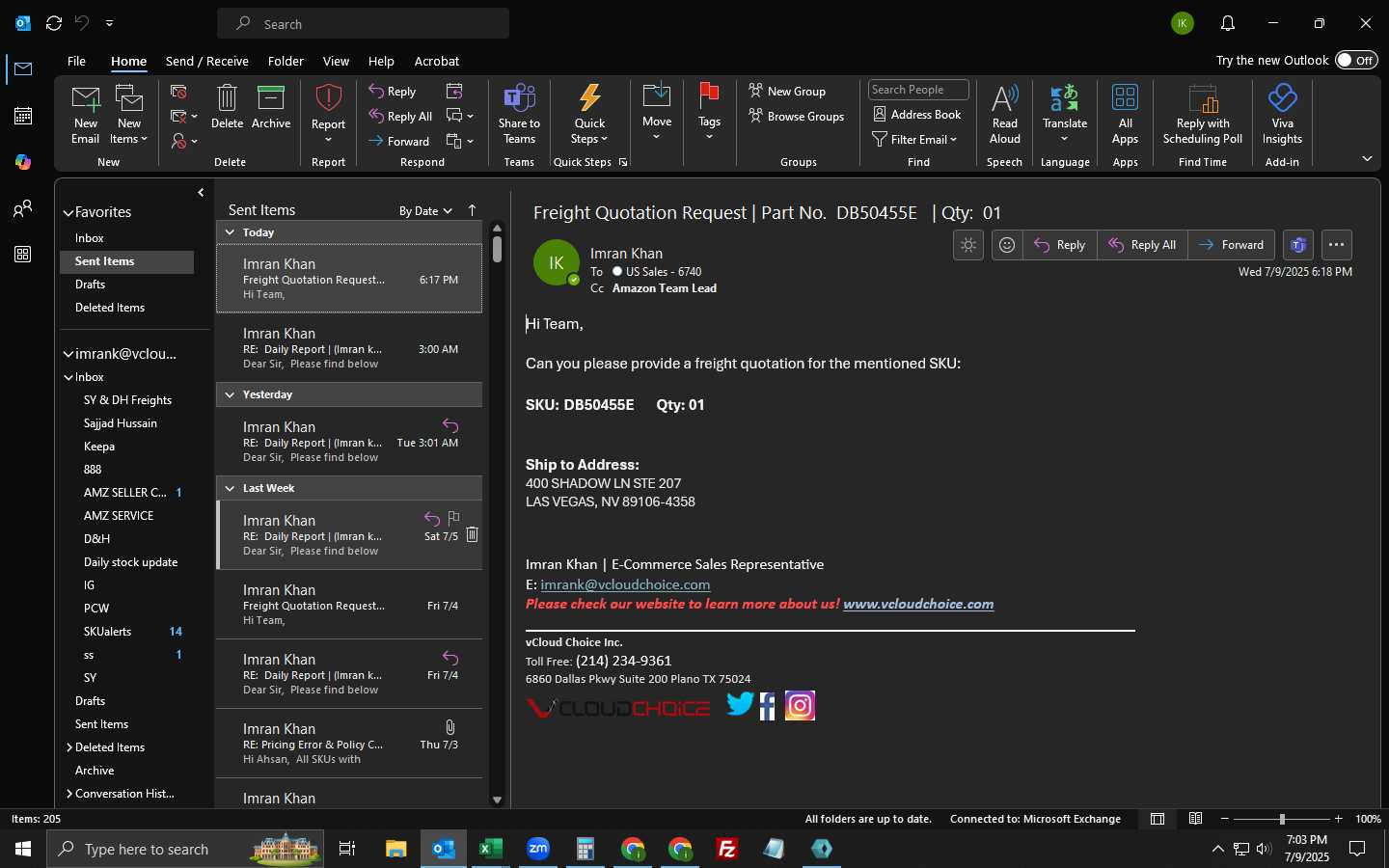1389x868 pixels.
Task: Click Teams share icon in the message header
Action: coord(1298,245)
